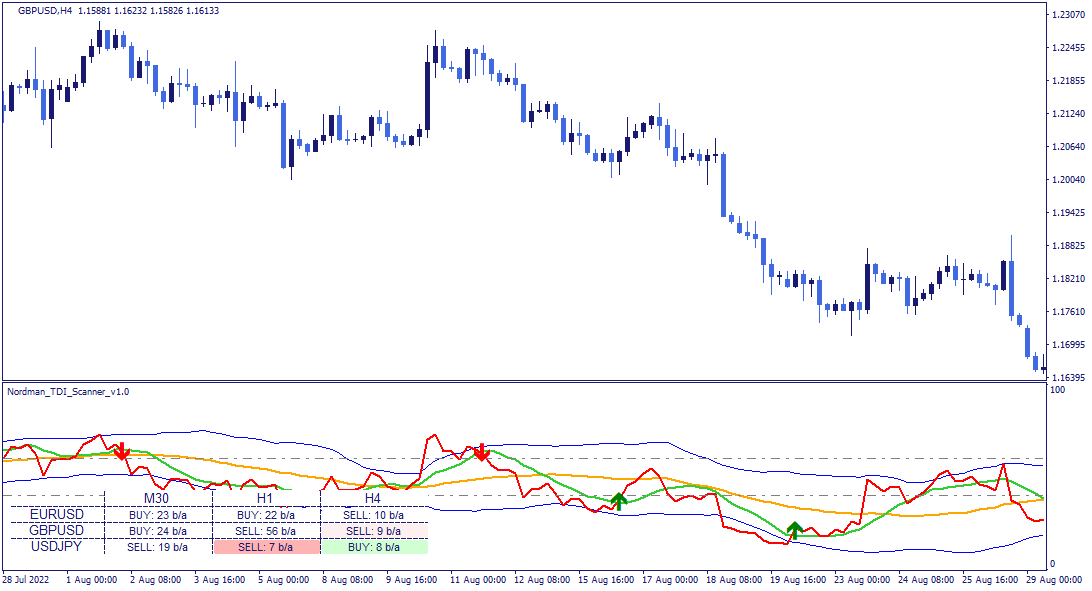Click the '17 Aug 00:00' time label
1092x591 pixels.
pos(670,579)
